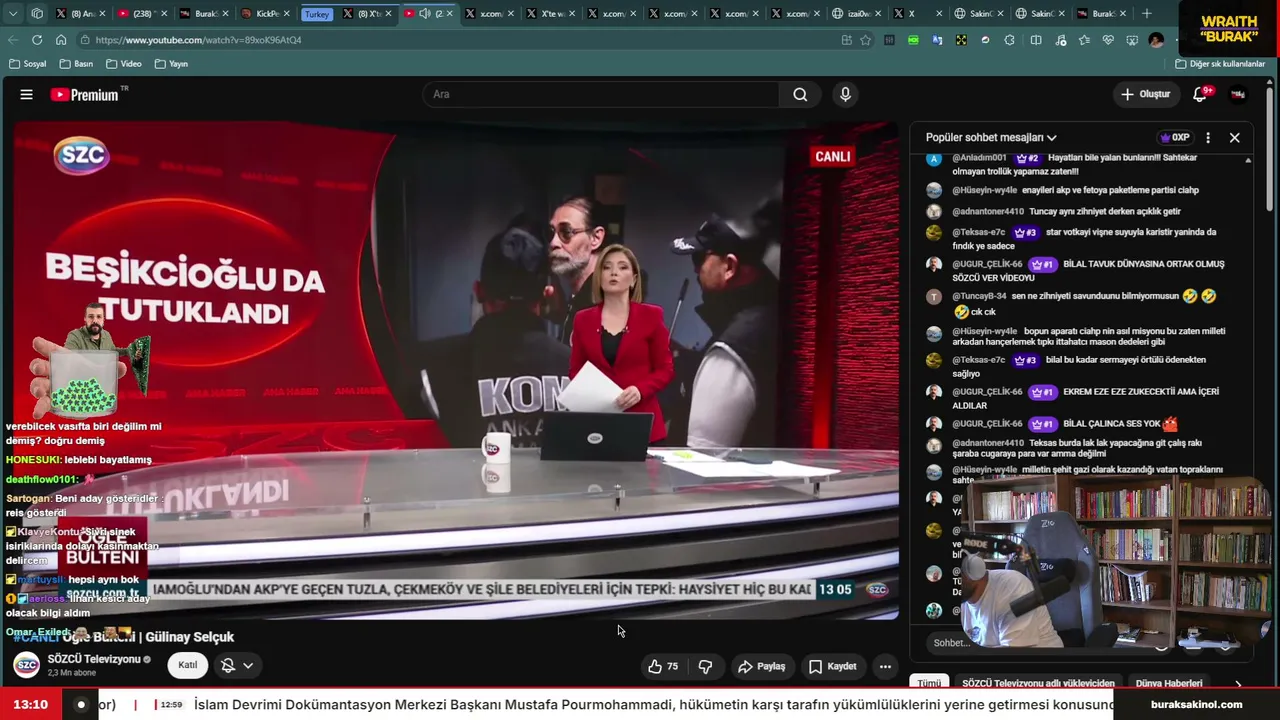Viewport: 1280px width, 720px height.
Task: Bookmark this page with star icon
Action: (x=865, y=40)
